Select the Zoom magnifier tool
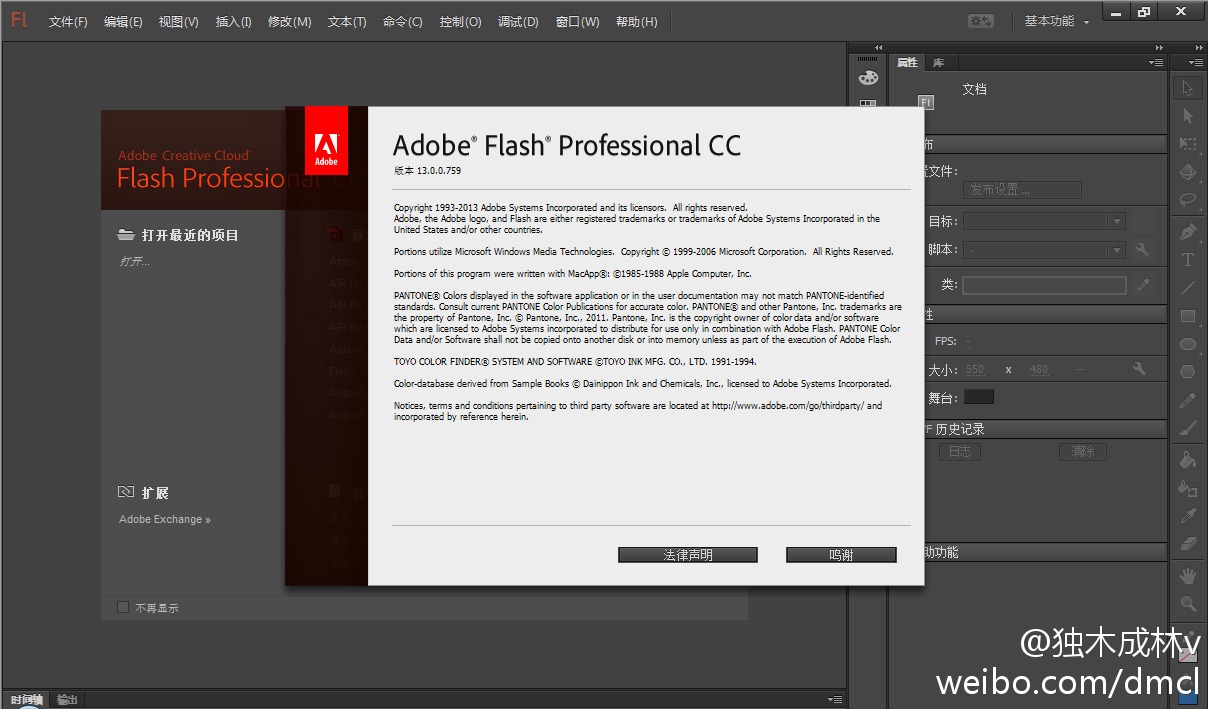Image resolution: width=1208 pixels, height=709 pixels. pos(1188,604)
